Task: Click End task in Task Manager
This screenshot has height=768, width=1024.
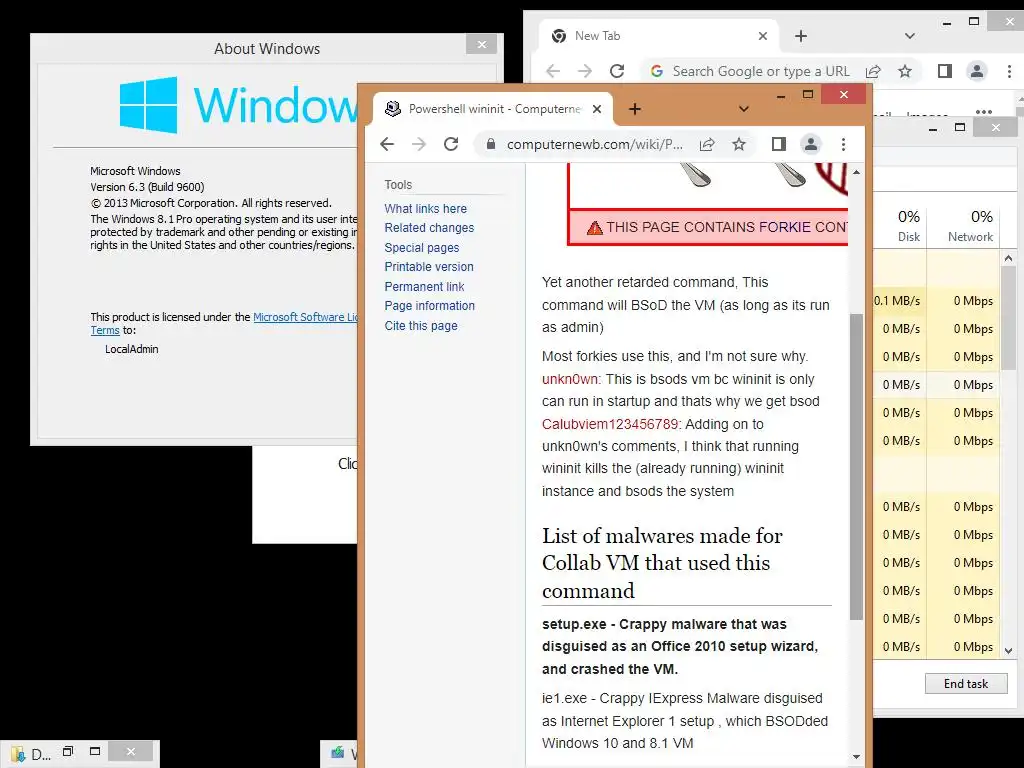Action: [966, 684]
